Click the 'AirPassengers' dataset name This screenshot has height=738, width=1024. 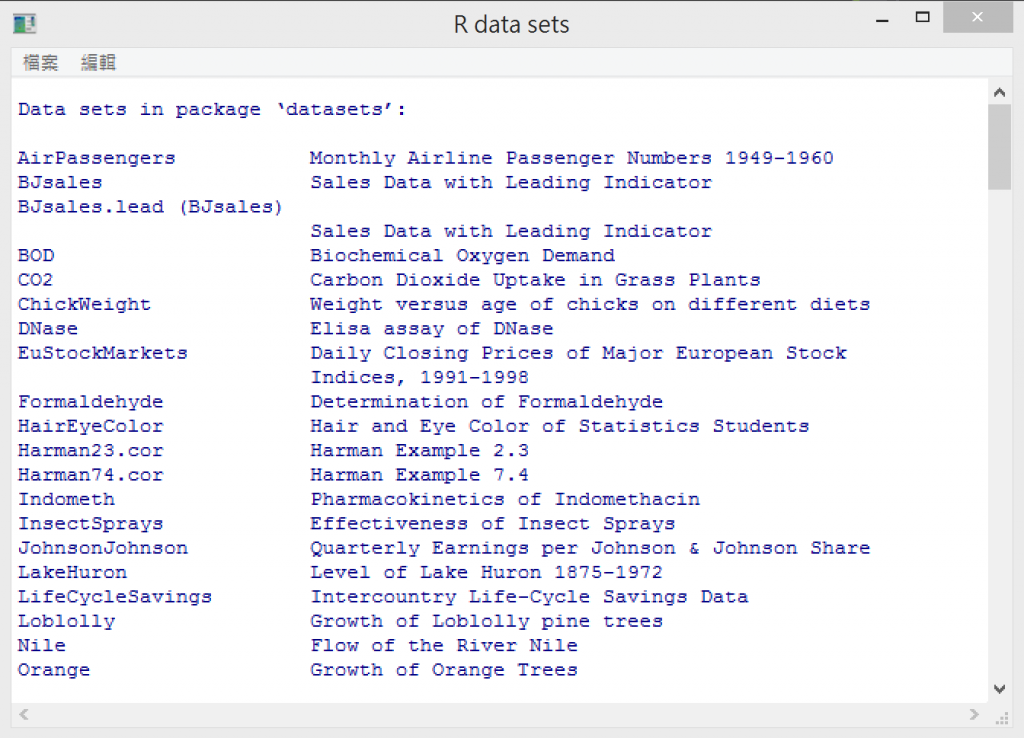pos(97,158)
